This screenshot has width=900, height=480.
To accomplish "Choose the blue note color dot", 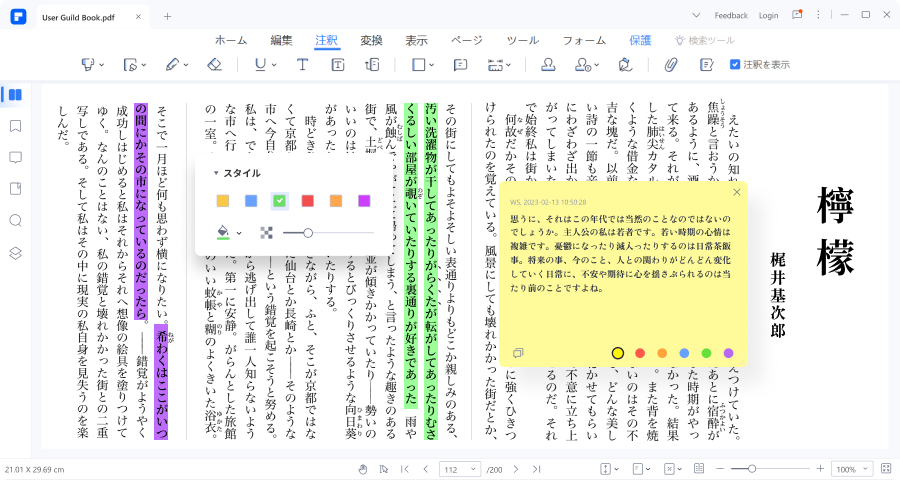I will click(x=684, y=353).
